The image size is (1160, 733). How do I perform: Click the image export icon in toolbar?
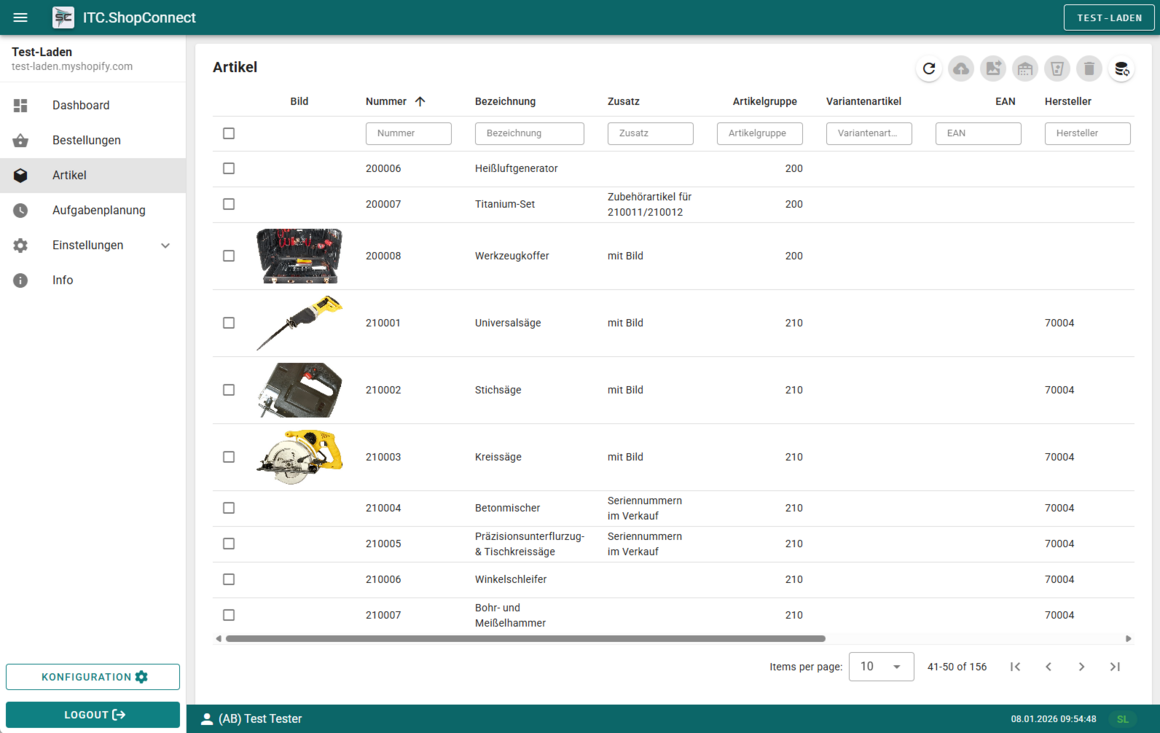pyautogui.click(x=993, y=69)
